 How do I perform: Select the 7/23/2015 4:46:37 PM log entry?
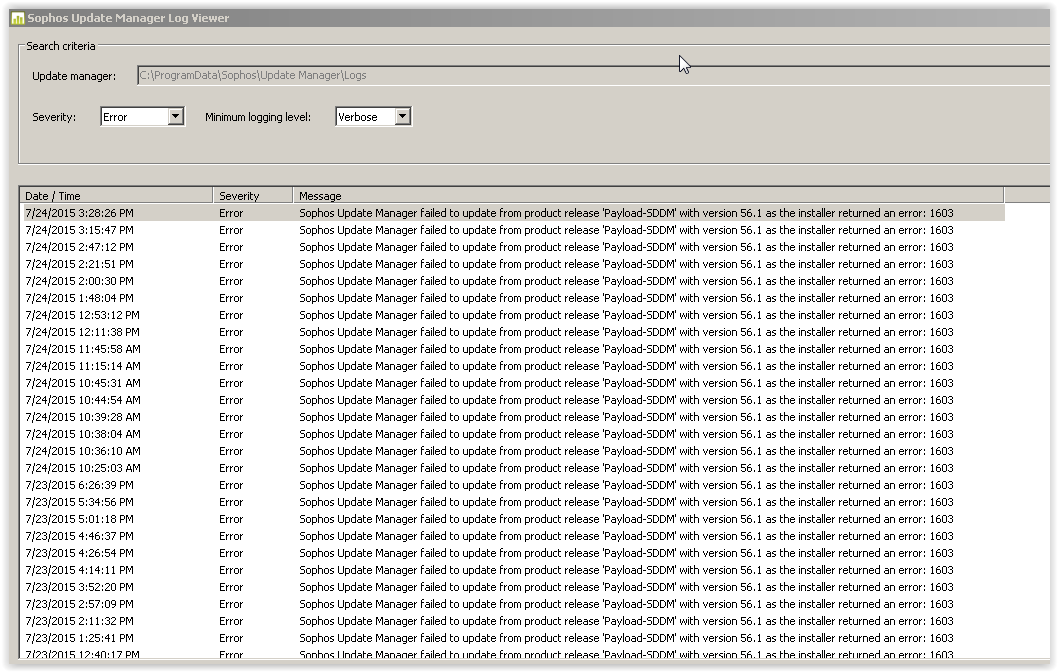coord(513,536)
